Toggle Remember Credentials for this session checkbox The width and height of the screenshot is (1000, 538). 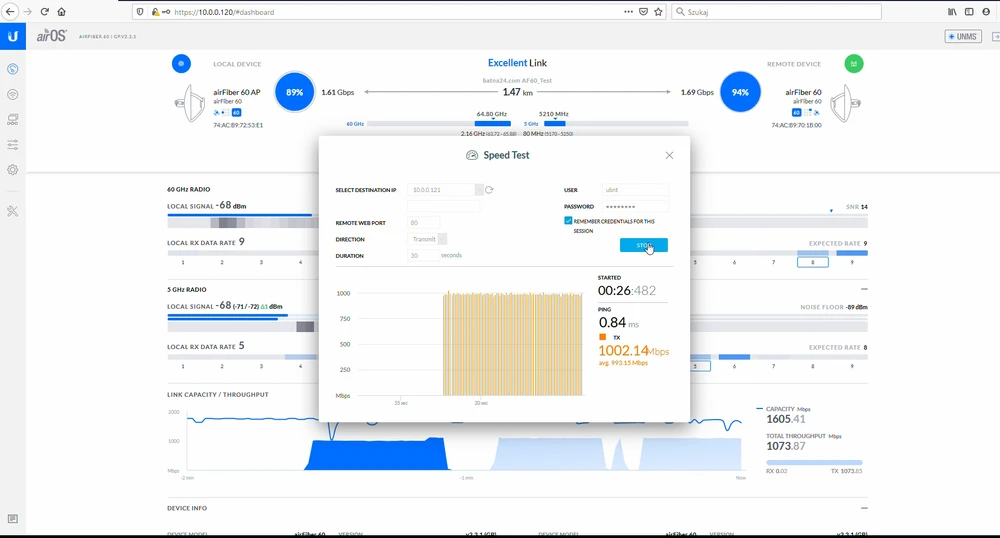pos(568,221)
